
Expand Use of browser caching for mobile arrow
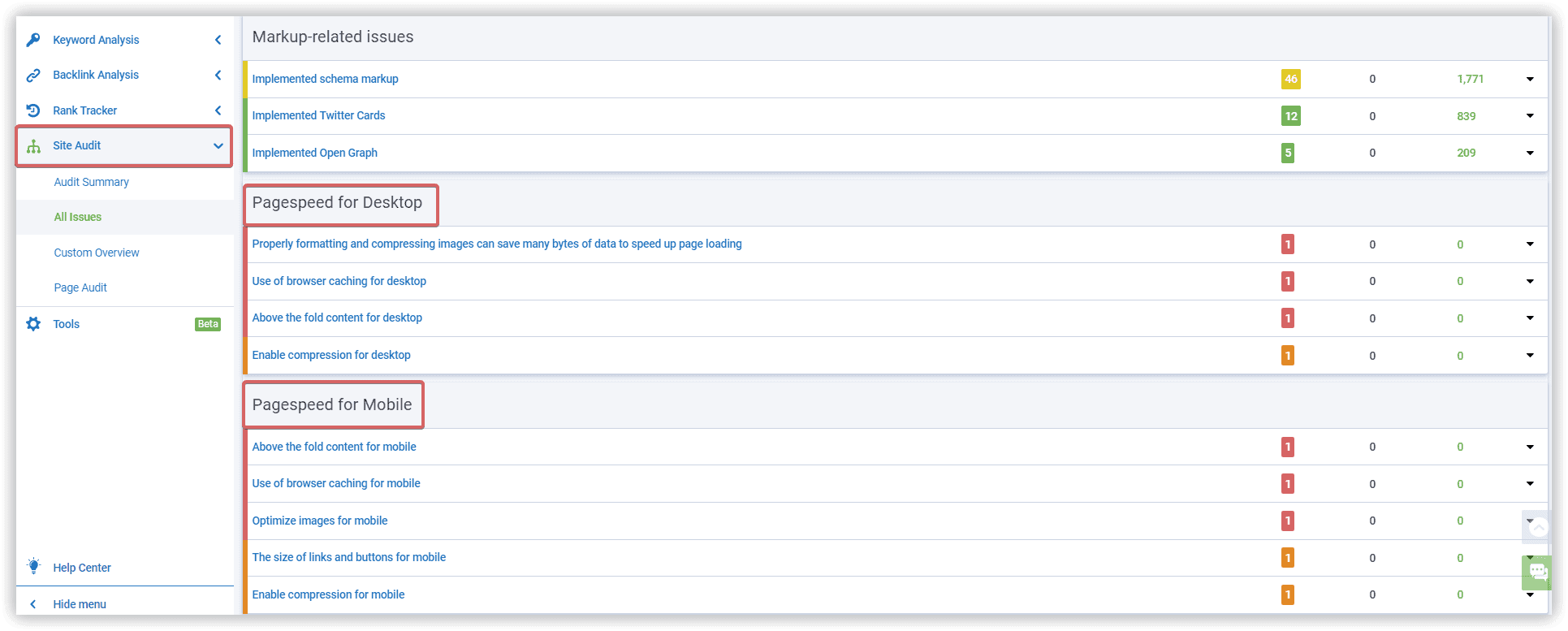[x=1530, y=484]
